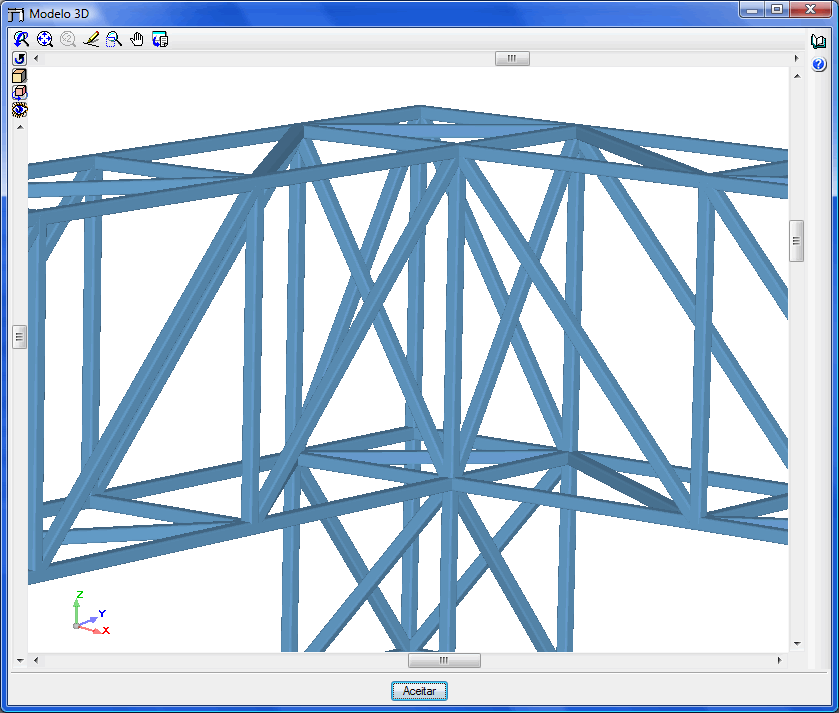This screenshot has width=839, height=713.
Task: Minimize the Modelo 3D window
Action: tap(753, 9)
